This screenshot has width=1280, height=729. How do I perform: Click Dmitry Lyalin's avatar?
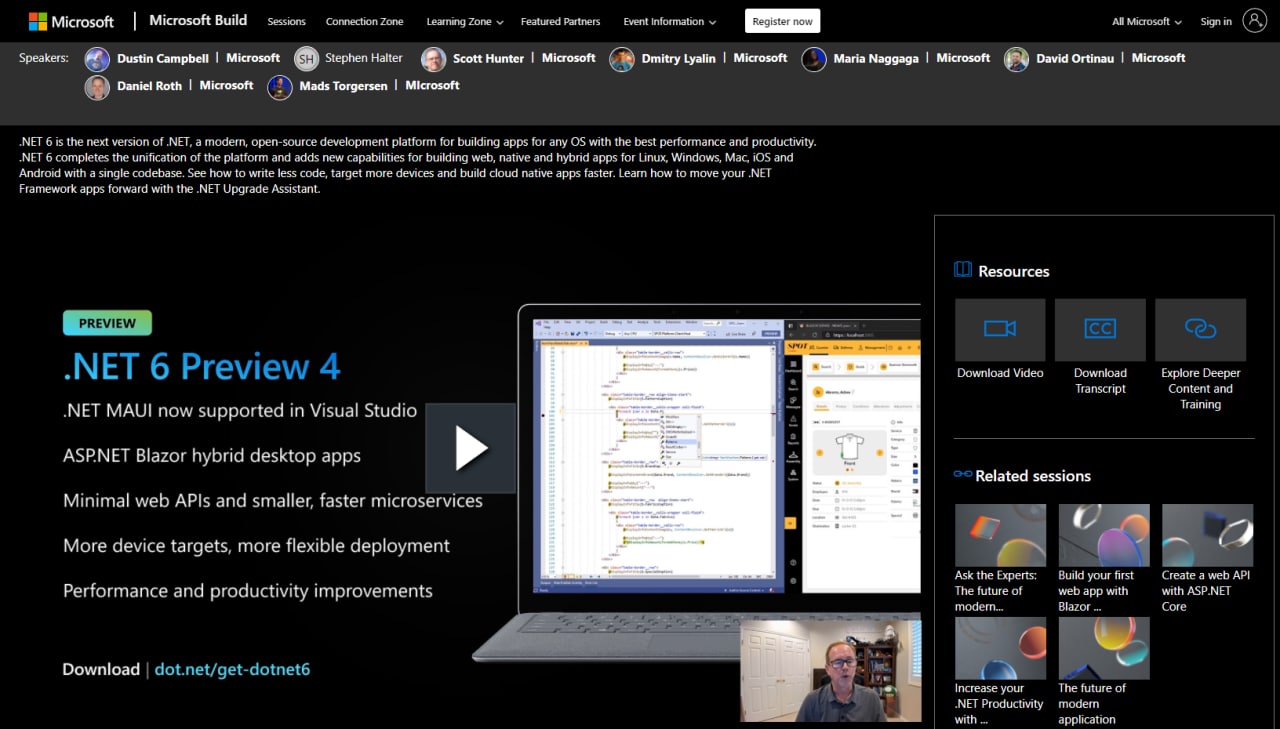click(622, 59)
